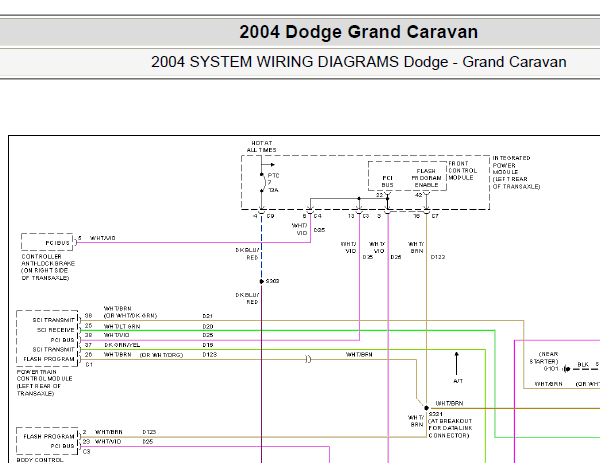Viewport: 600px width, 463px height.
Task: Select pin 38 of SCI TRANSMIT
Action: tap(88, 316)
